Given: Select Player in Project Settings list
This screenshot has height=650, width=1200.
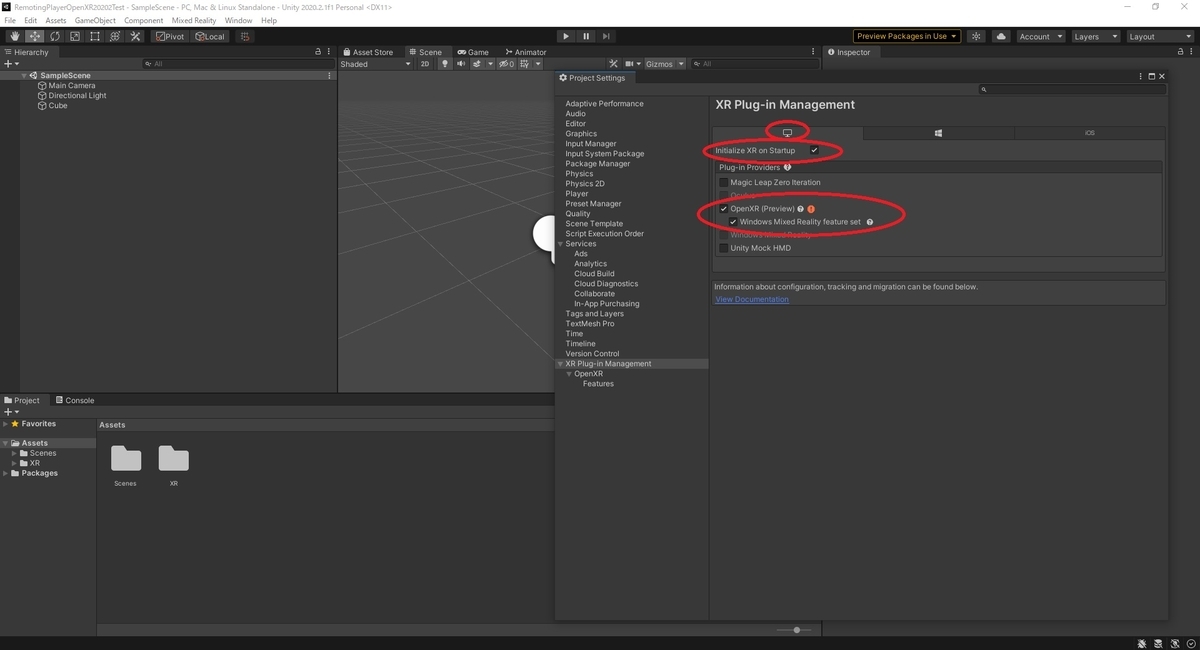Looking at the screenshot, I should (577, 194).
